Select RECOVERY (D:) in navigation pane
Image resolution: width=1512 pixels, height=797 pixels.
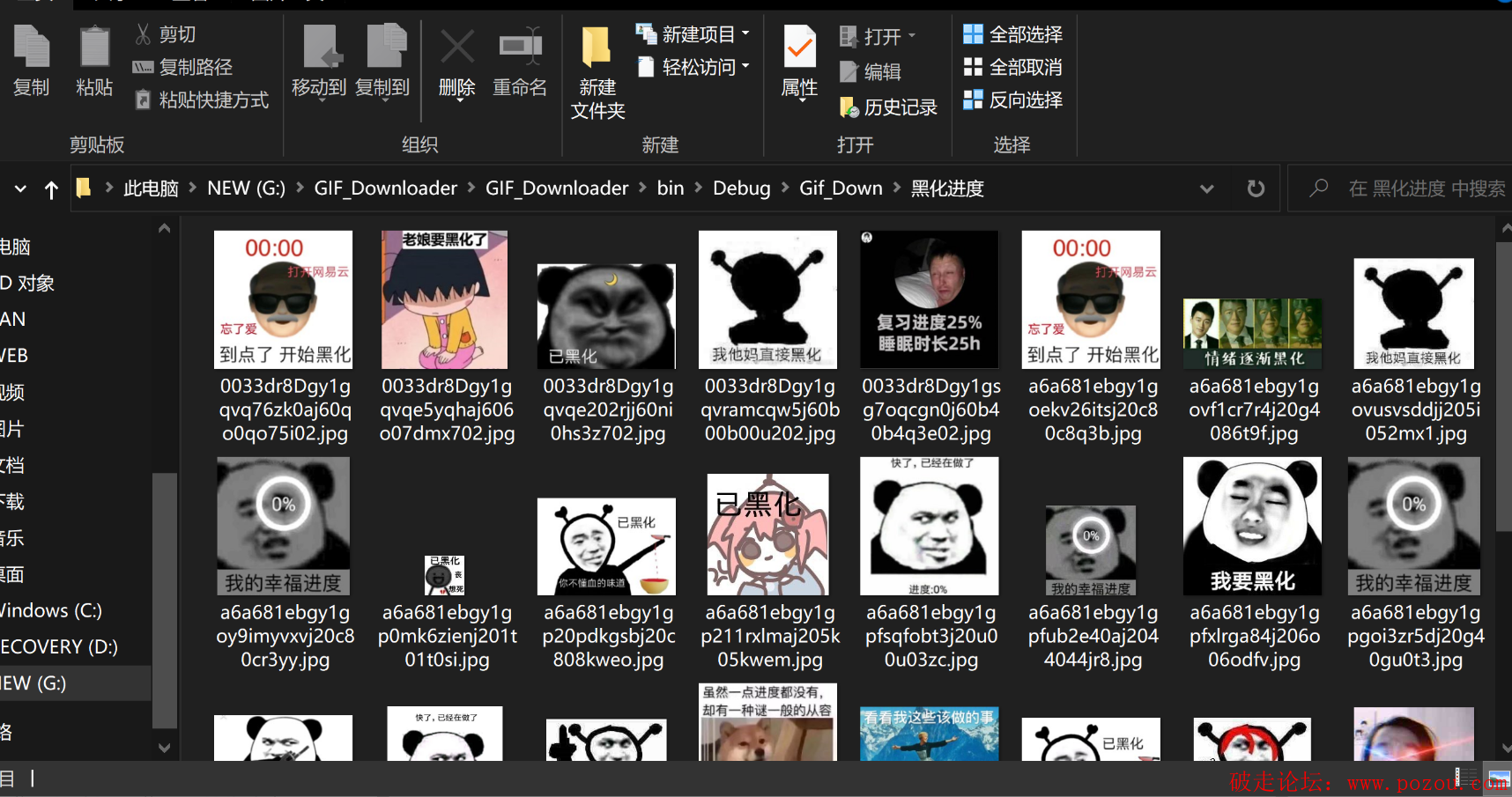point(59,646)
